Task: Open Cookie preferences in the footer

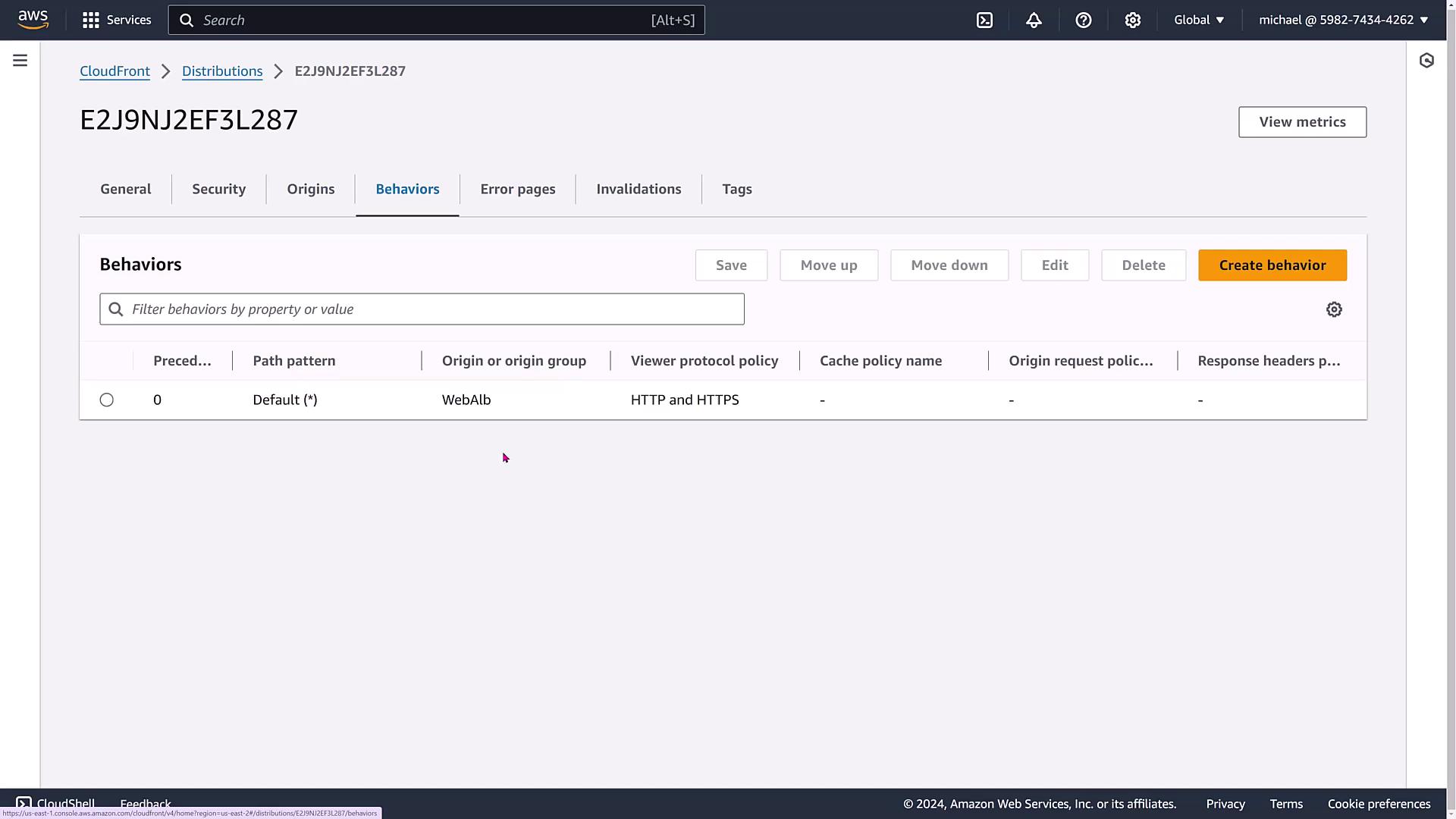Action: point(1379,804)
